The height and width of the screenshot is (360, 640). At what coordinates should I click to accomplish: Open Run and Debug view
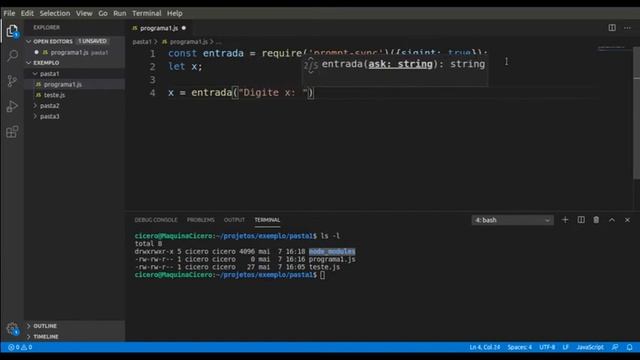[x=12, y=106]
